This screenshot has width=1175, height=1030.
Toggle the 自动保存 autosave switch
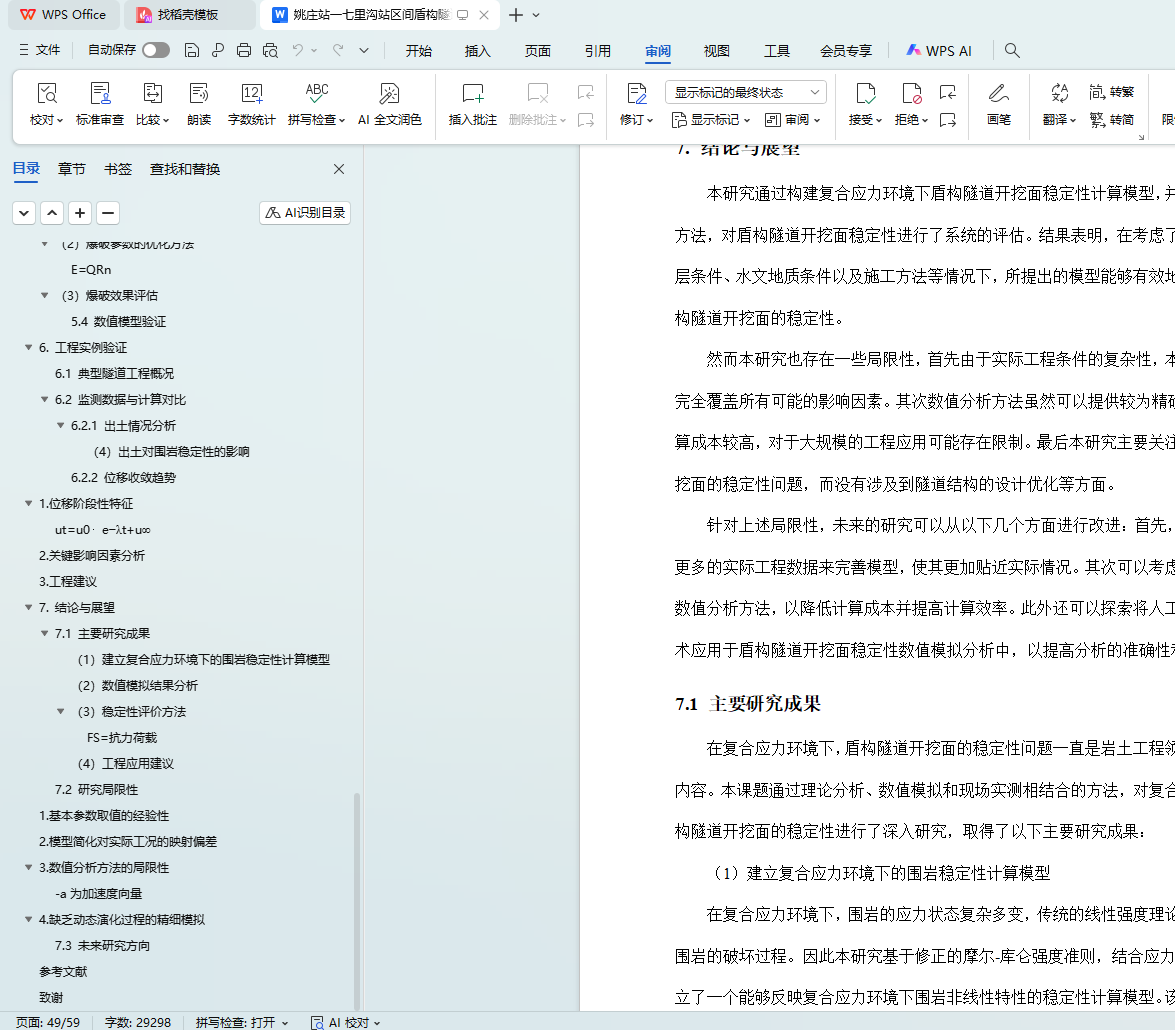tap(155, 50)
